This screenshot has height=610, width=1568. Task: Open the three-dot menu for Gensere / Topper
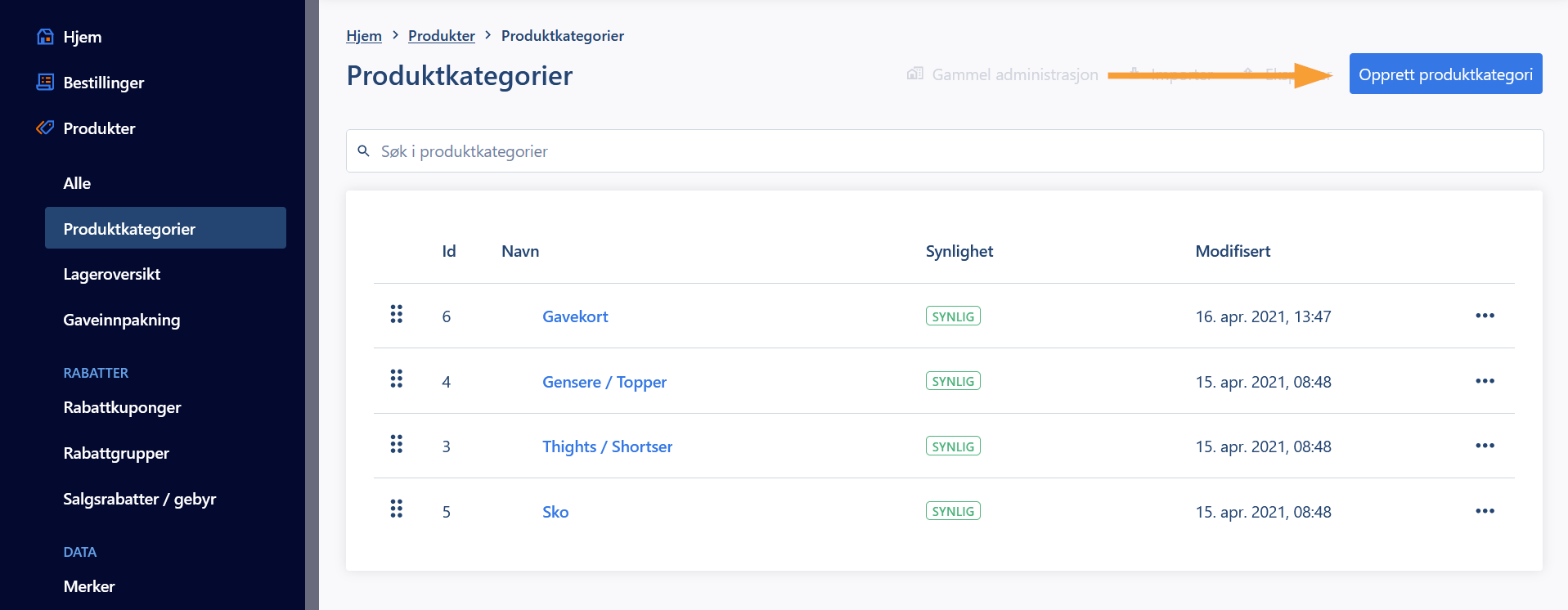point(1485,381)
